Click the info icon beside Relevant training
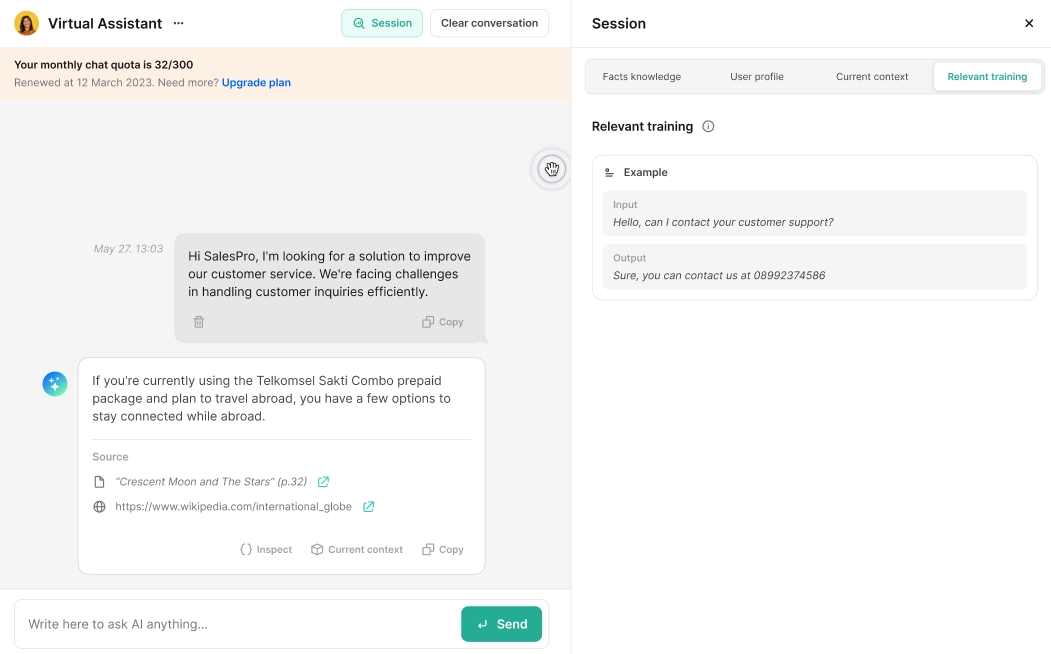This screenshot has width=1051, height=654. point(708,127)
